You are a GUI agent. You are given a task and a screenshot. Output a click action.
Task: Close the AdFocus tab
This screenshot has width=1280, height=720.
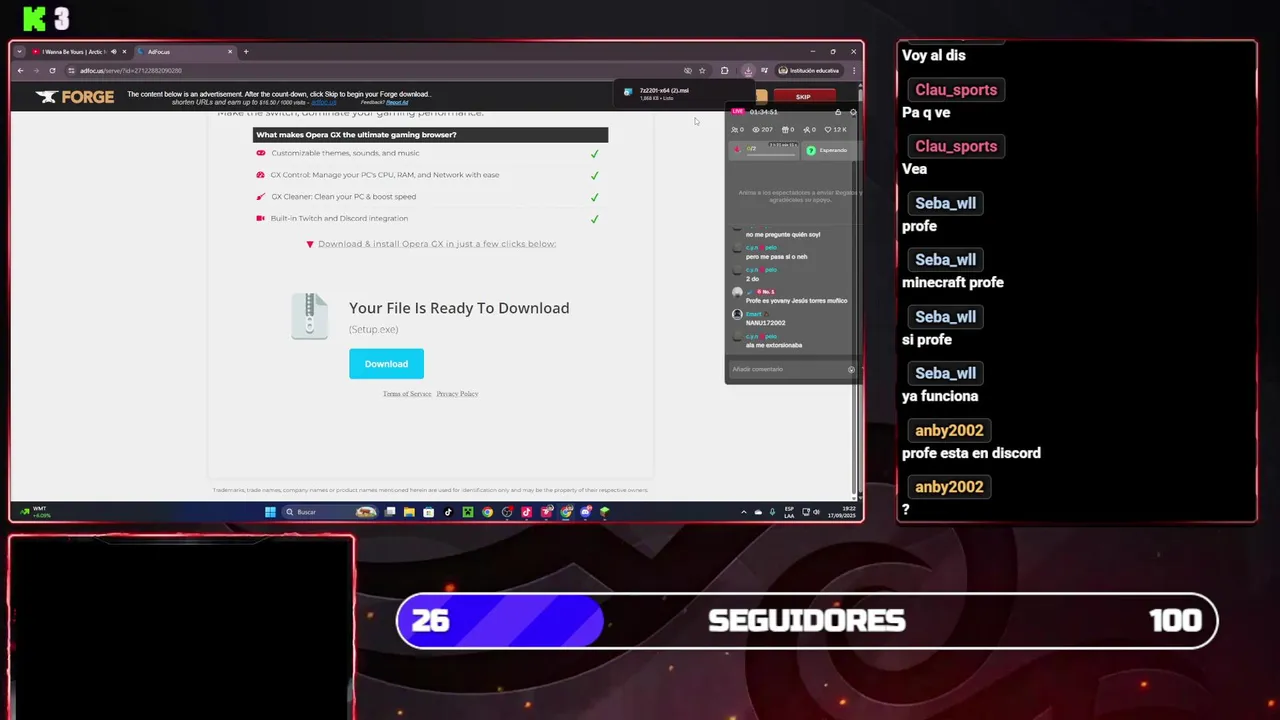230,52
